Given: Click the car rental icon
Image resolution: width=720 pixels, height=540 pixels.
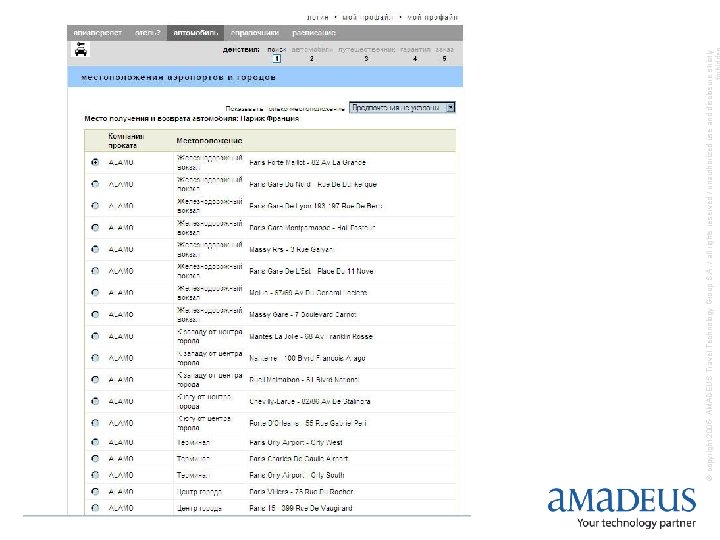Looking at the screenshot, I should point(81,49).
